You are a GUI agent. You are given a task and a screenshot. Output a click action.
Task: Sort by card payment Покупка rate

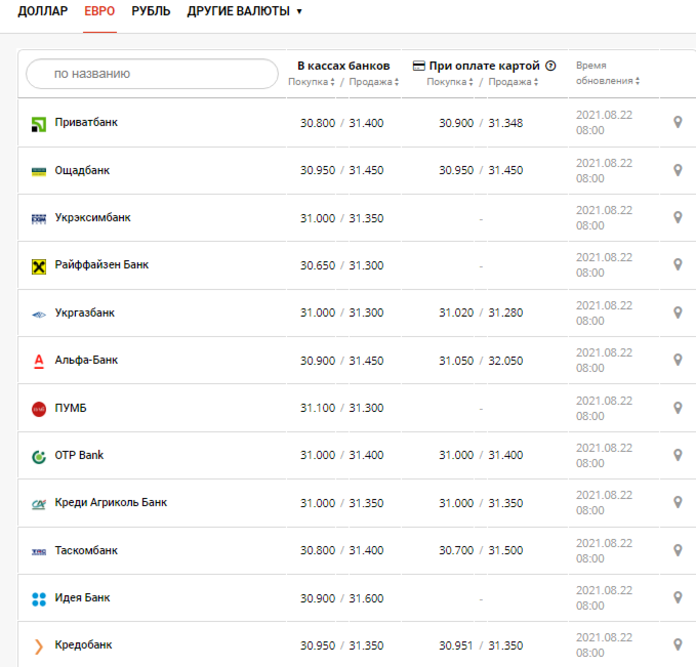(450, 82)
